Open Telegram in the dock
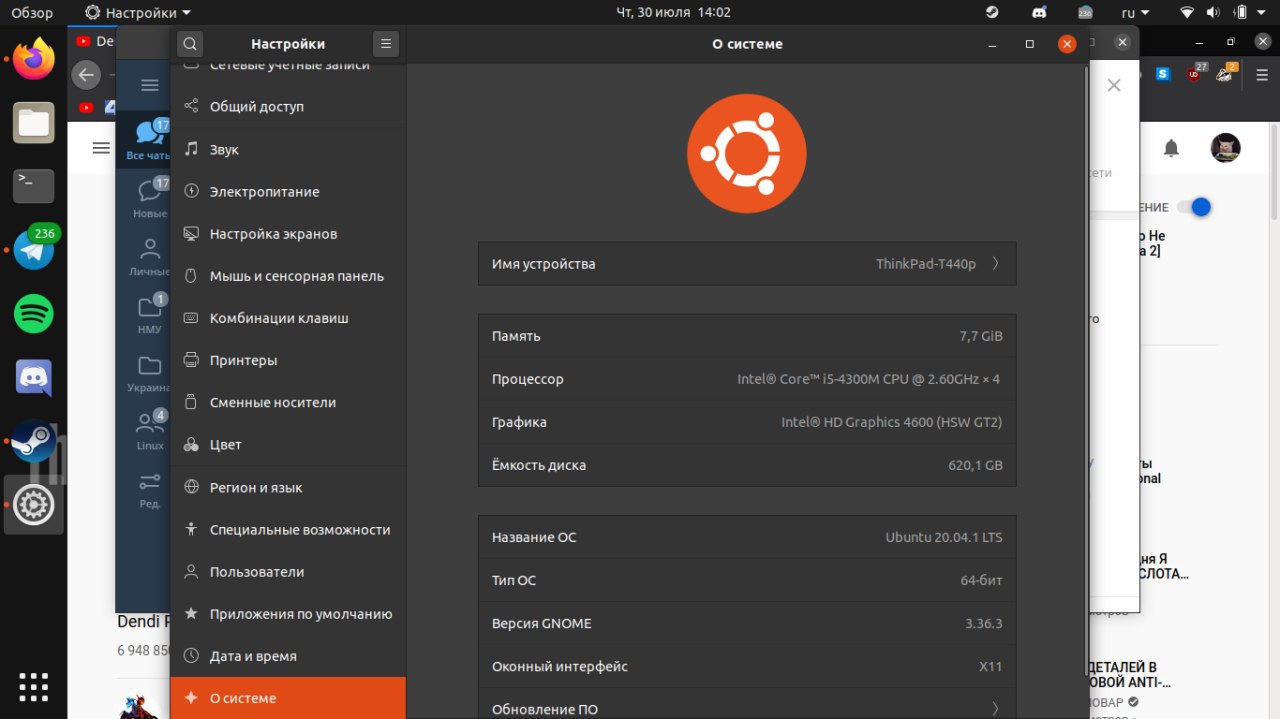Screen dimensions: 1280x719 (34, 250)
